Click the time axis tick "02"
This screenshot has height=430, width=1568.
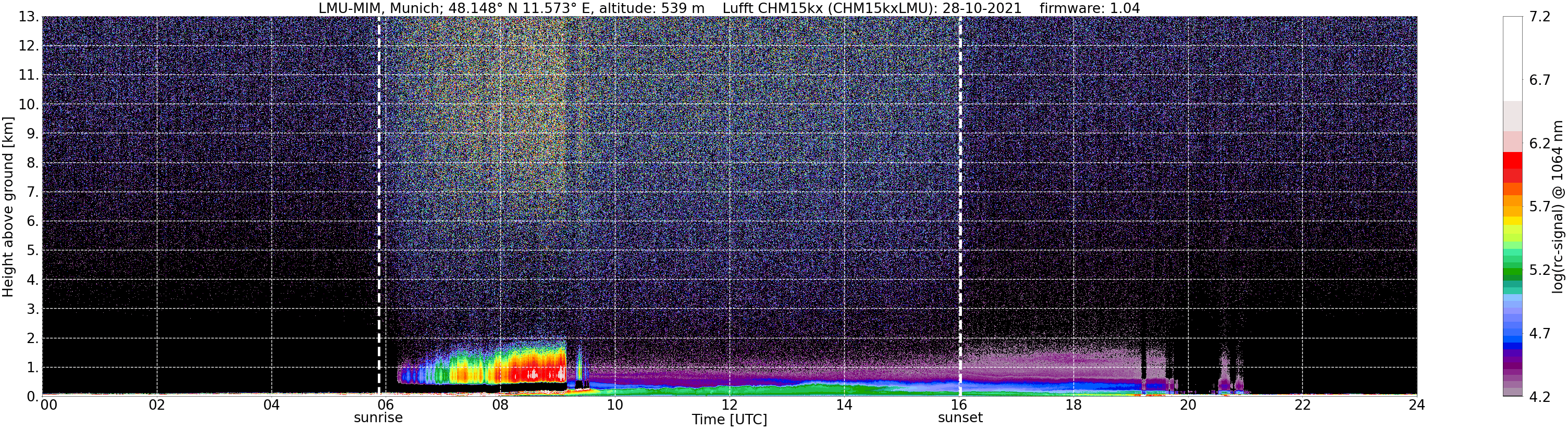tap(157, 405)
